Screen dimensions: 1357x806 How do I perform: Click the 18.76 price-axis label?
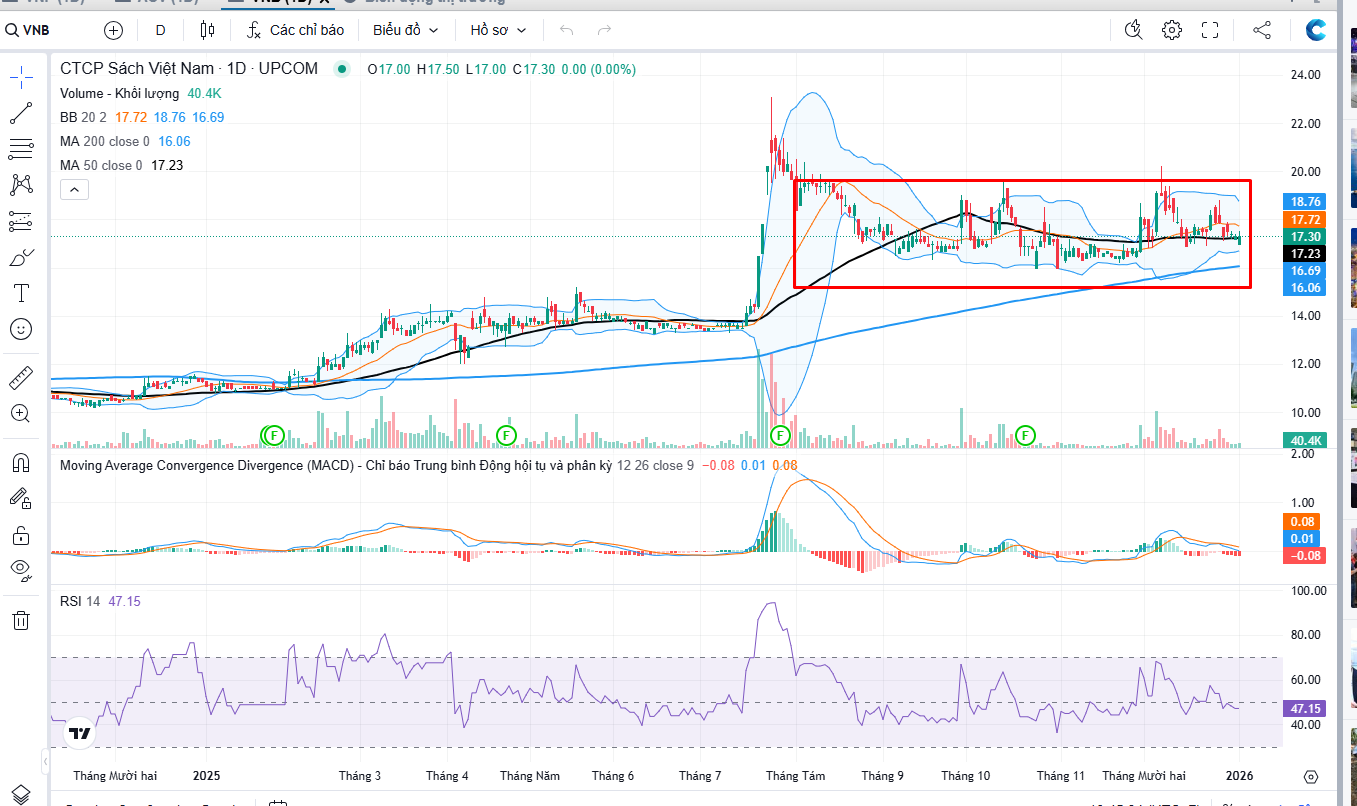pyautogui.click(x=1306, y=201)
